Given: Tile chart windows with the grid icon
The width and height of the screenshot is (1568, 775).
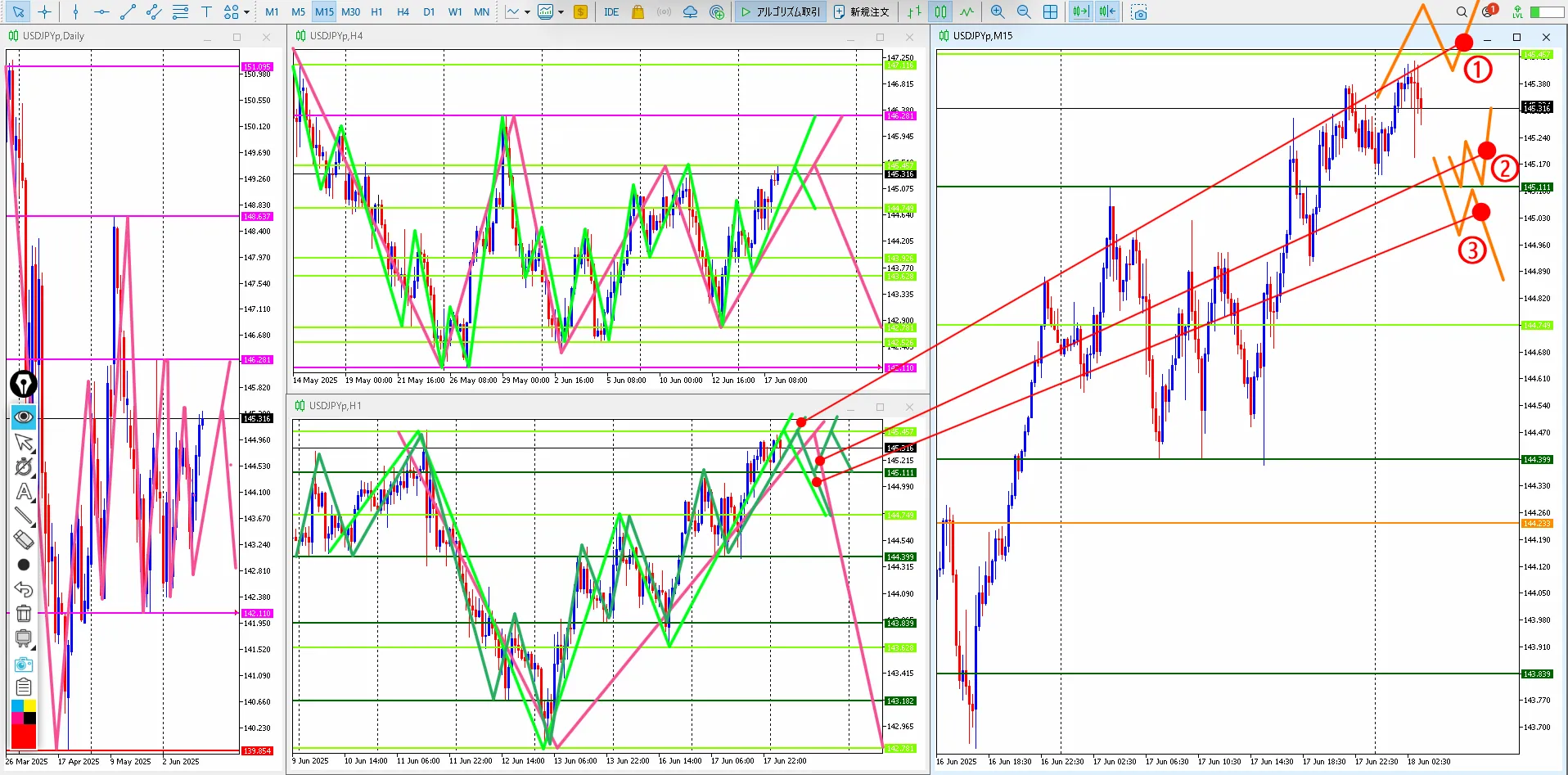Looking at the screenshot, I should 1050,11.
